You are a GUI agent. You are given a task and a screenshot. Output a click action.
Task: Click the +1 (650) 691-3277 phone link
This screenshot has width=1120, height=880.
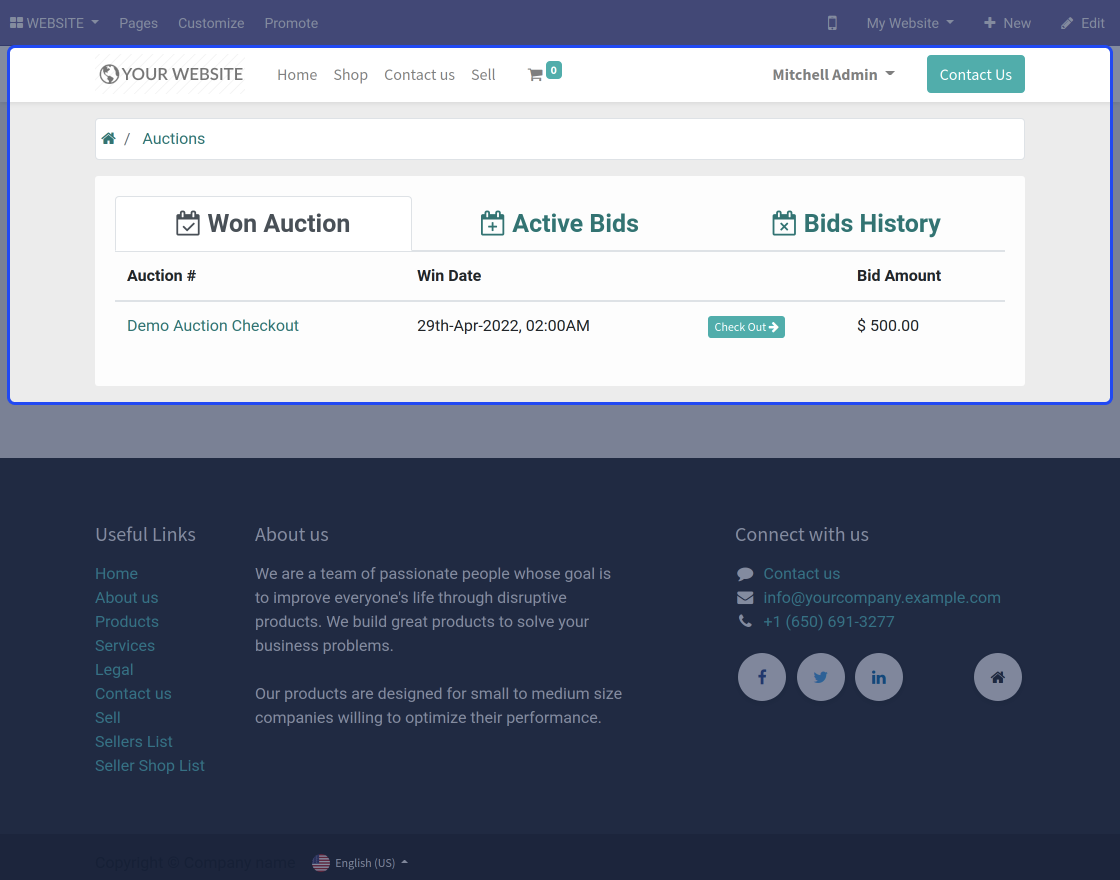pos(829,621)
